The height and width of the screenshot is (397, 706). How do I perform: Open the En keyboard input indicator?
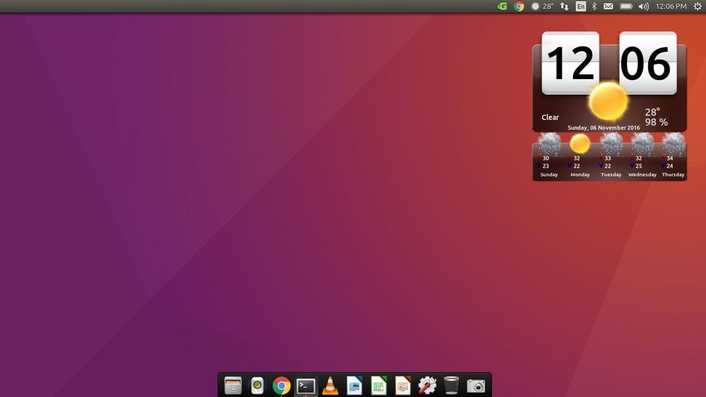[581, 6]
